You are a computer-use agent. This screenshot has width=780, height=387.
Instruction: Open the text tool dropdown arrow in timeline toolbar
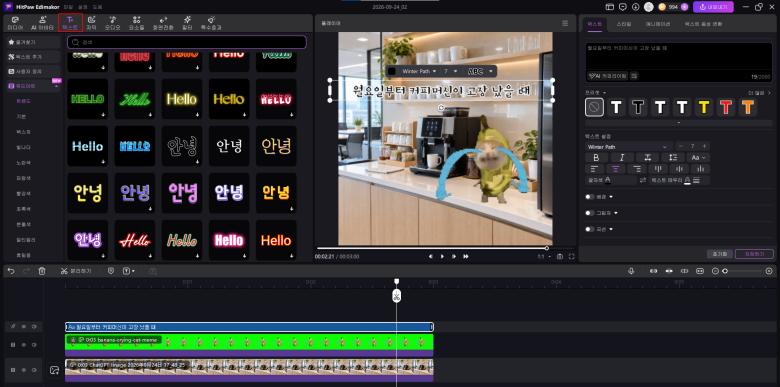point(133,271)
